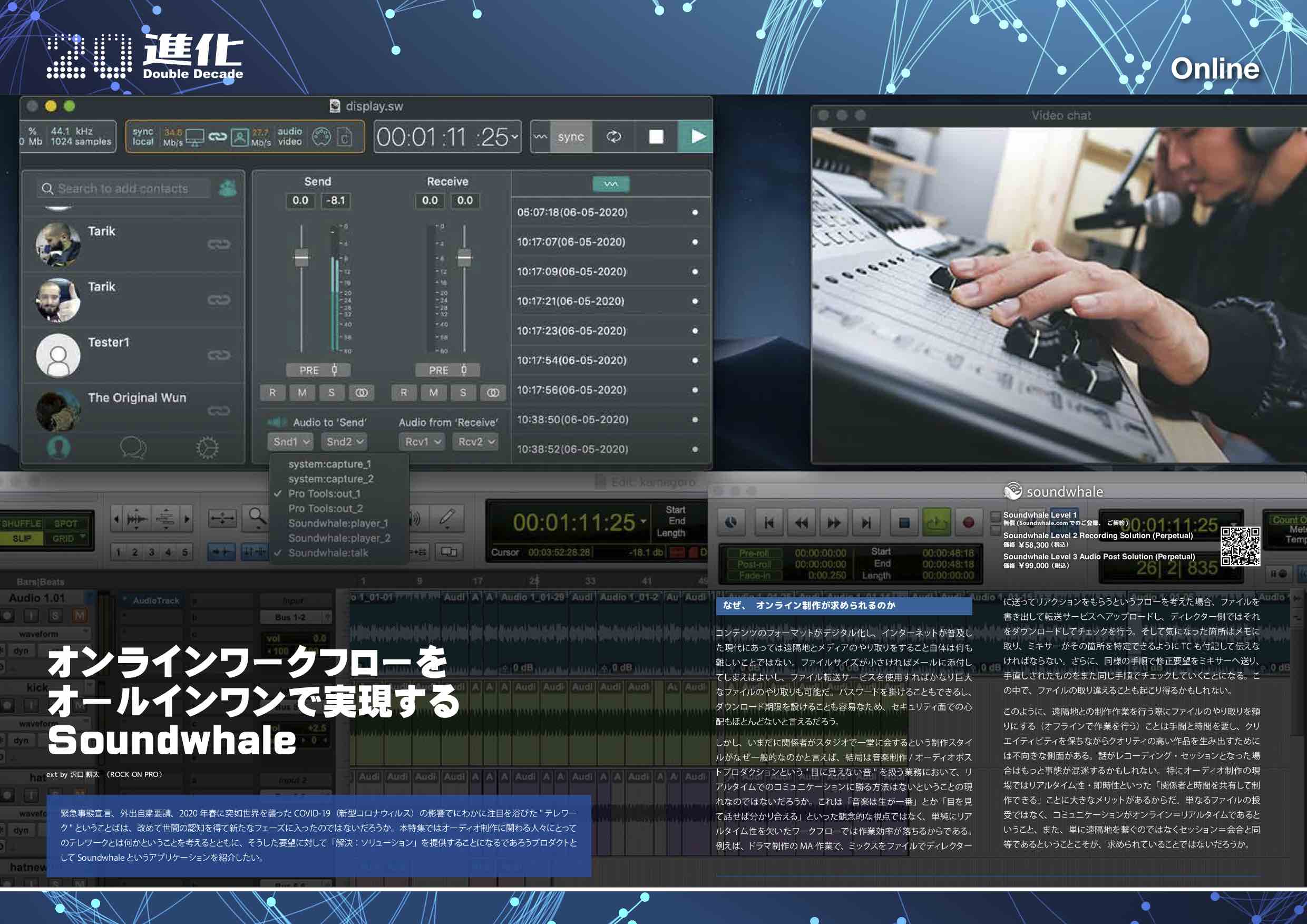Select recording 10:38:50(06-05-2020)
1307x924 pixels.
(x=611, y=420)
